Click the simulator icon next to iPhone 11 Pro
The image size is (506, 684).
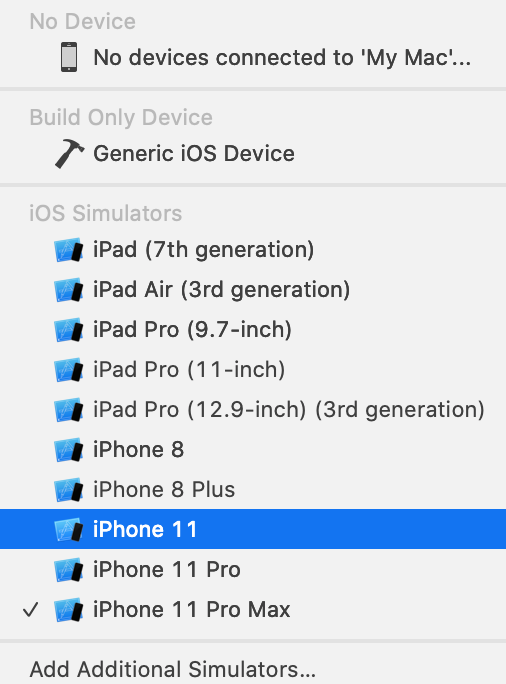pyautogui.click(x=68, y=570)
